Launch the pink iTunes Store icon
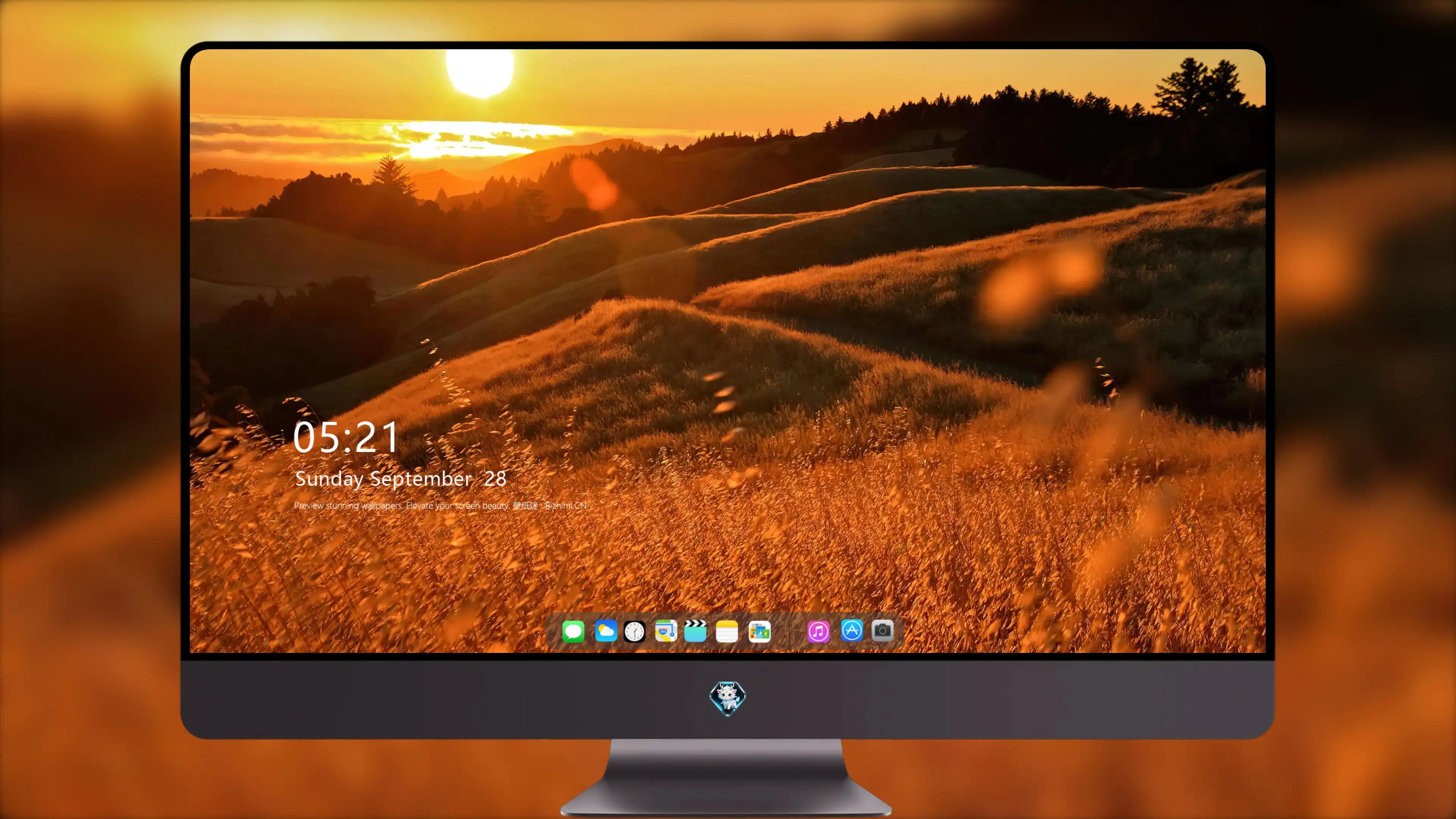Image resolution: width=1456 pixels, height=819 pixels. click(818, 631)
